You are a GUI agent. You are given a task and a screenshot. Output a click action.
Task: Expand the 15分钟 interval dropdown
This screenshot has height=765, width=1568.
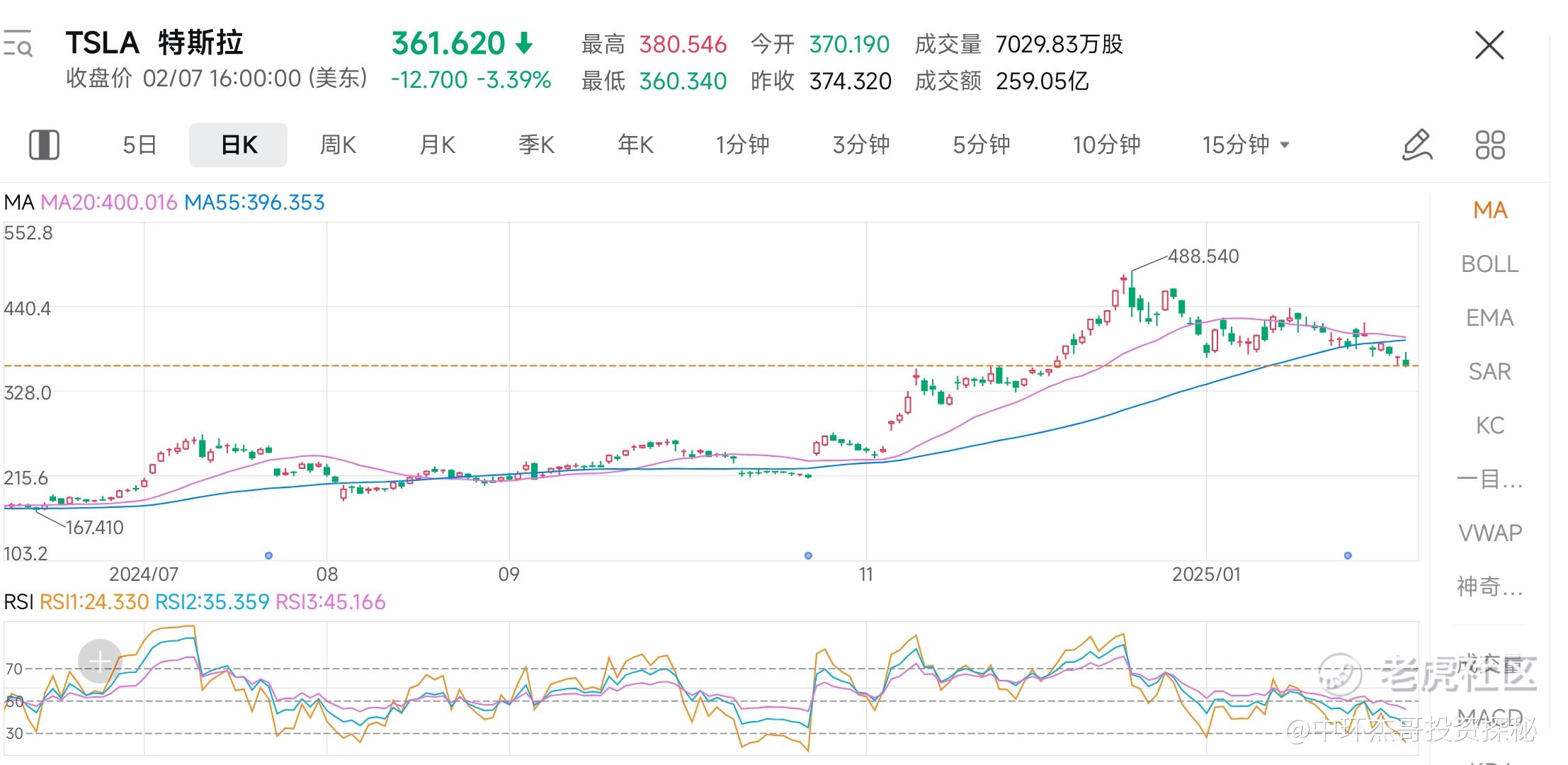1246,144
